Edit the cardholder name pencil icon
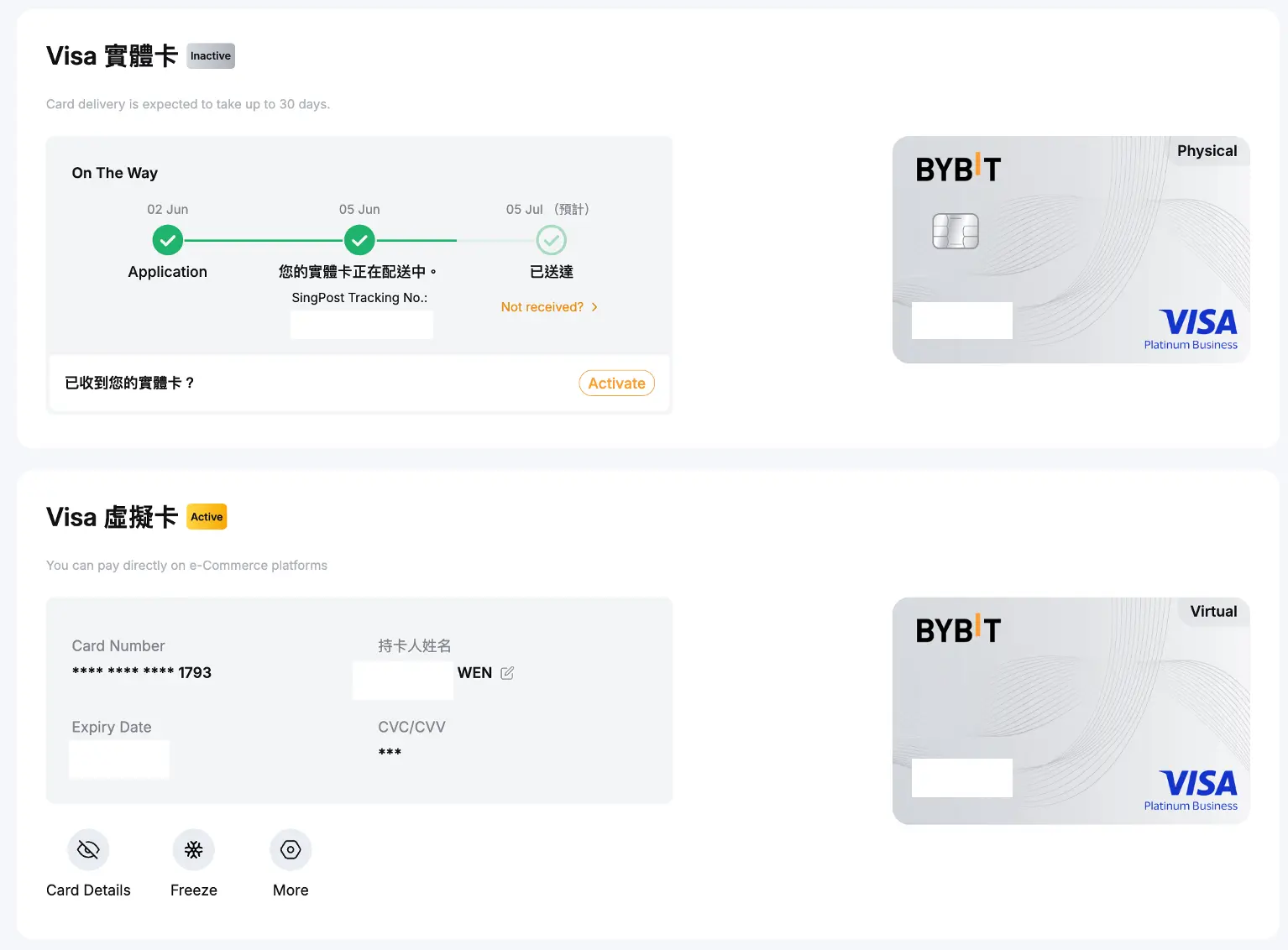Screen dimensions: 1288x950 click(507, 673)
